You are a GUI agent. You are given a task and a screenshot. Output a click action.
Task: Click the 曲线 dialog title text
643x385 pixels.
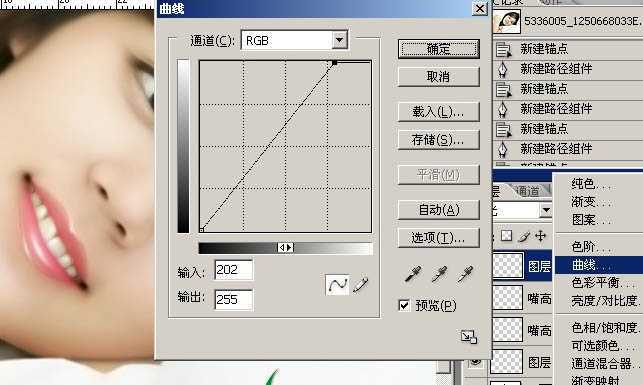(x=172, y=9)
